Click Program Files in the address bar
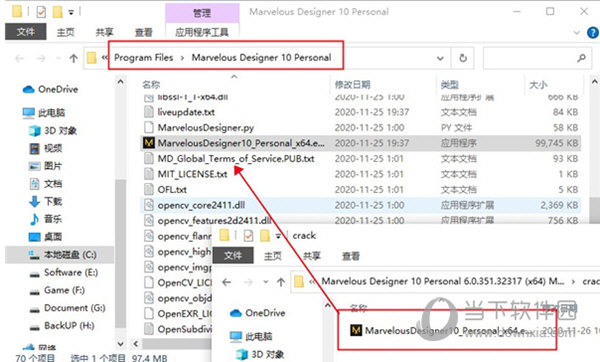This screenshot has width=600, height=362. click(143, 58)
